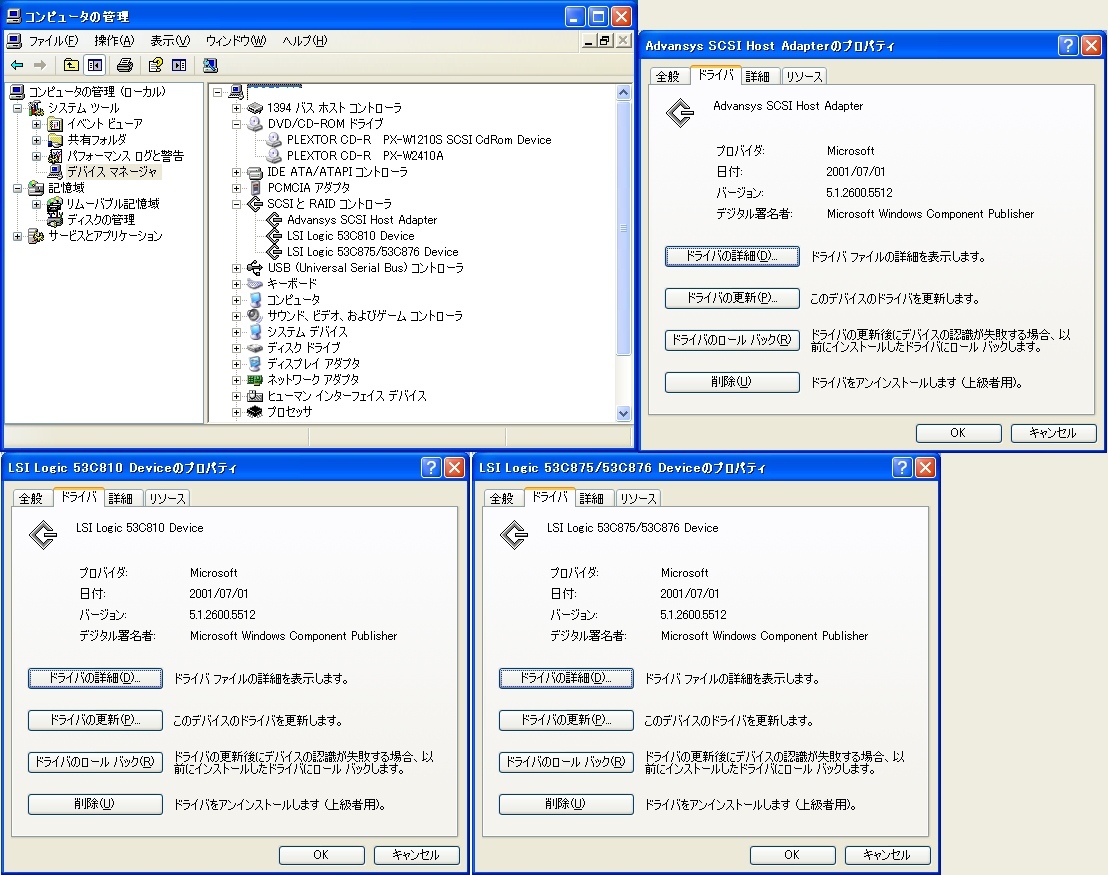Open the ファイル(F) menu
1108x875 pixels.
pos(53,41)
